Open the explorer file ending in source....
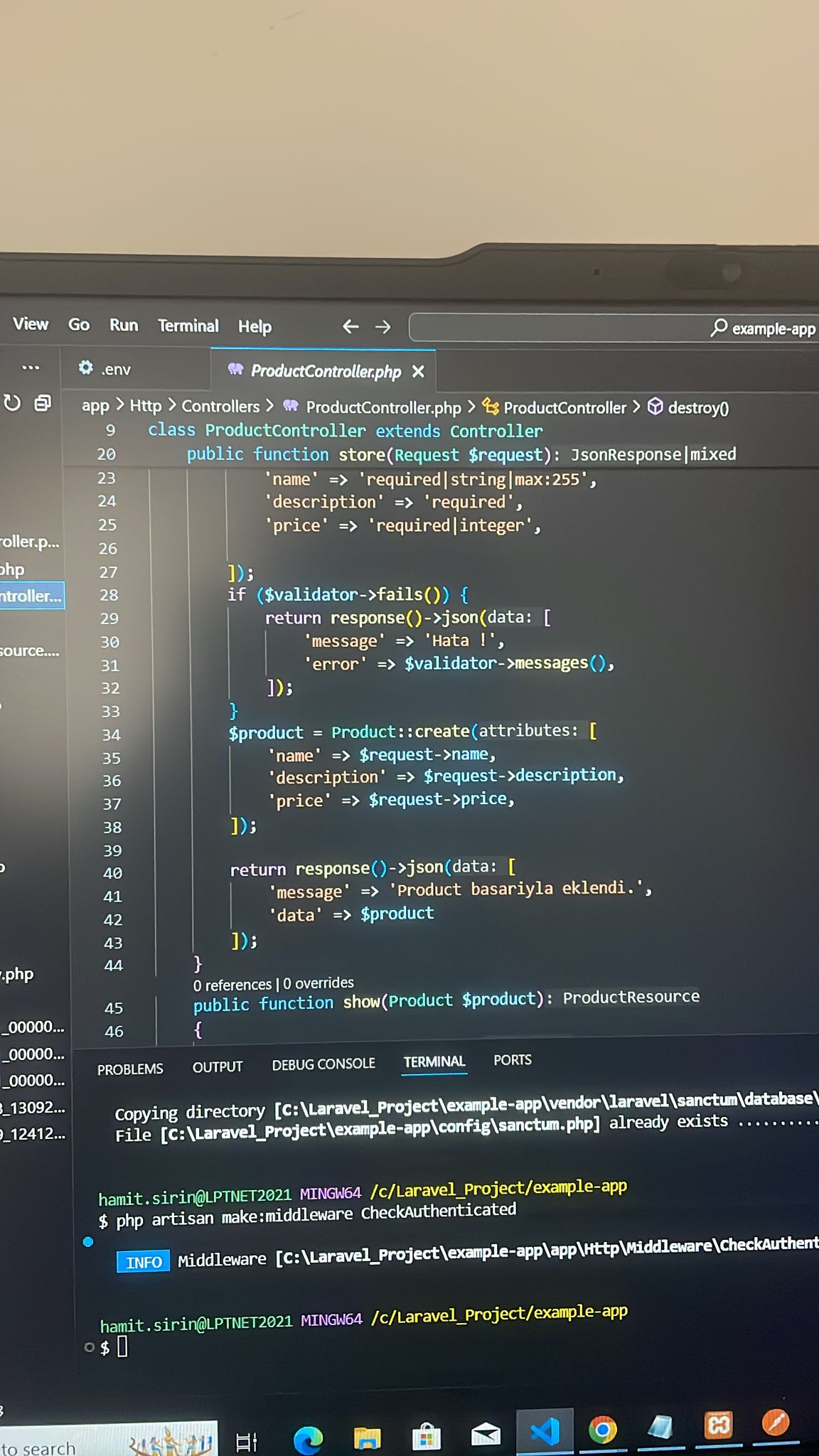The height and width of the screenshot is (1456, 819). (30, 651)
